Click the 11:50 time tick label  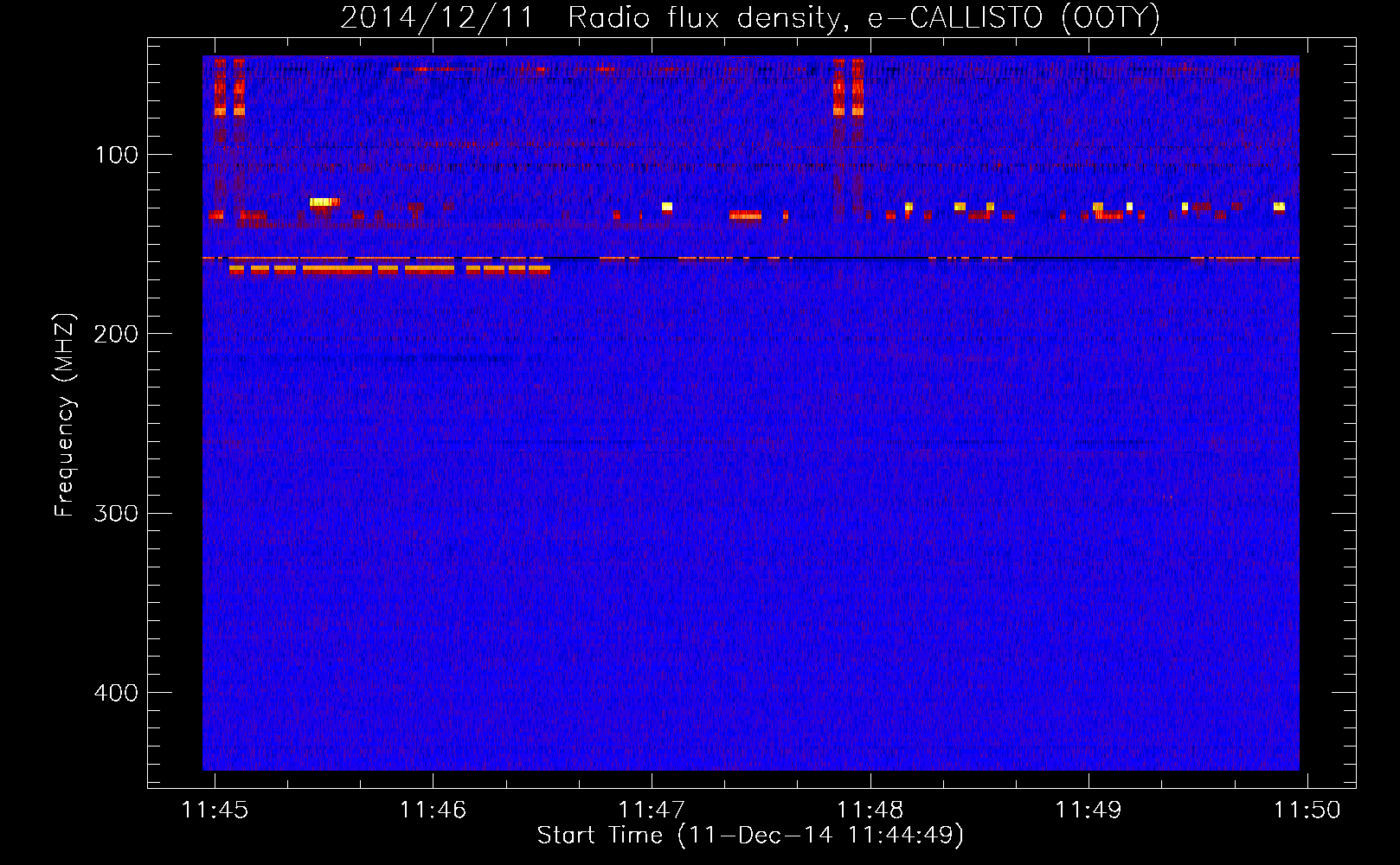tap(1307, 810)
